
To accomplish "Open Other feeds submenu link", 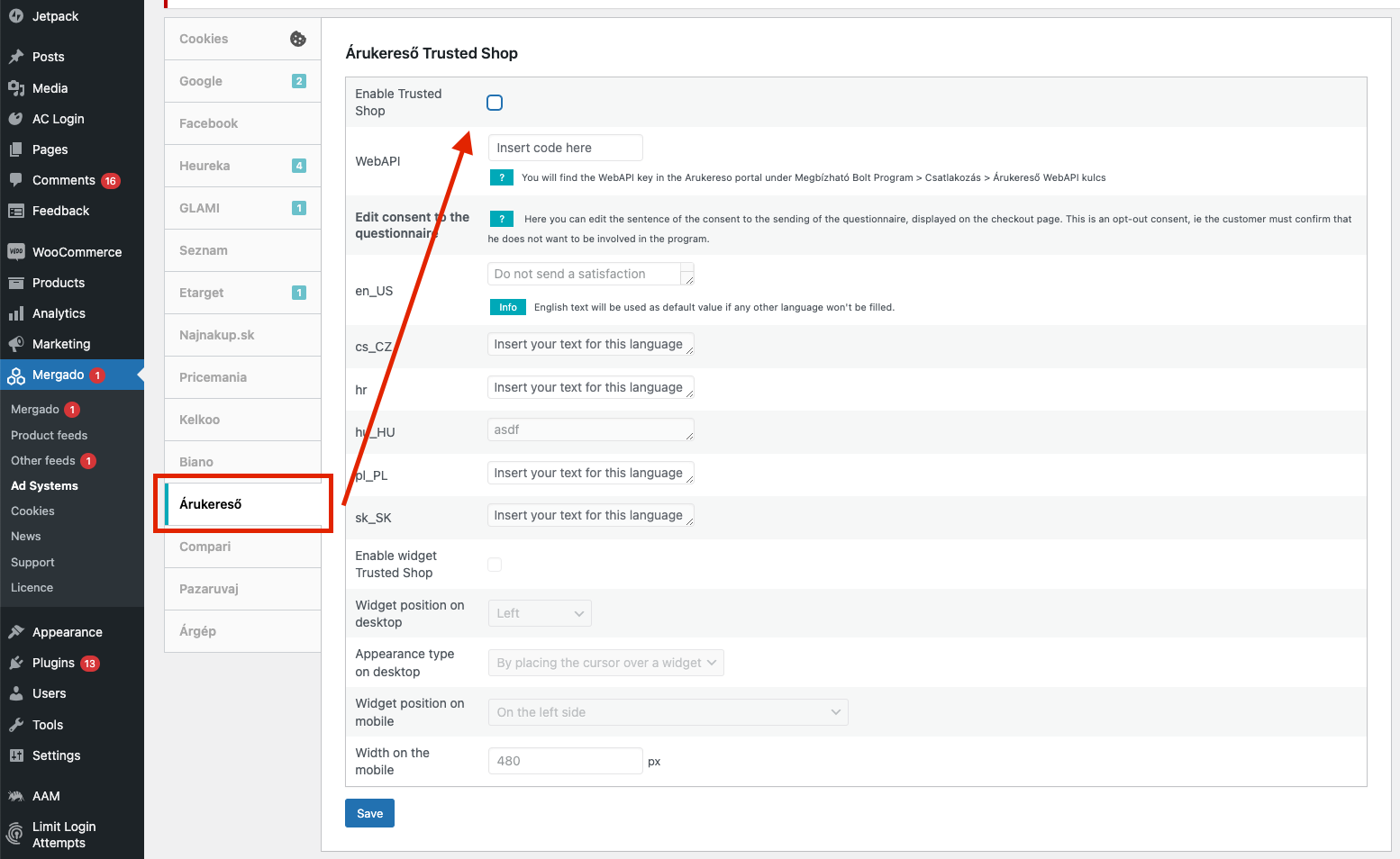I will 43,460.
